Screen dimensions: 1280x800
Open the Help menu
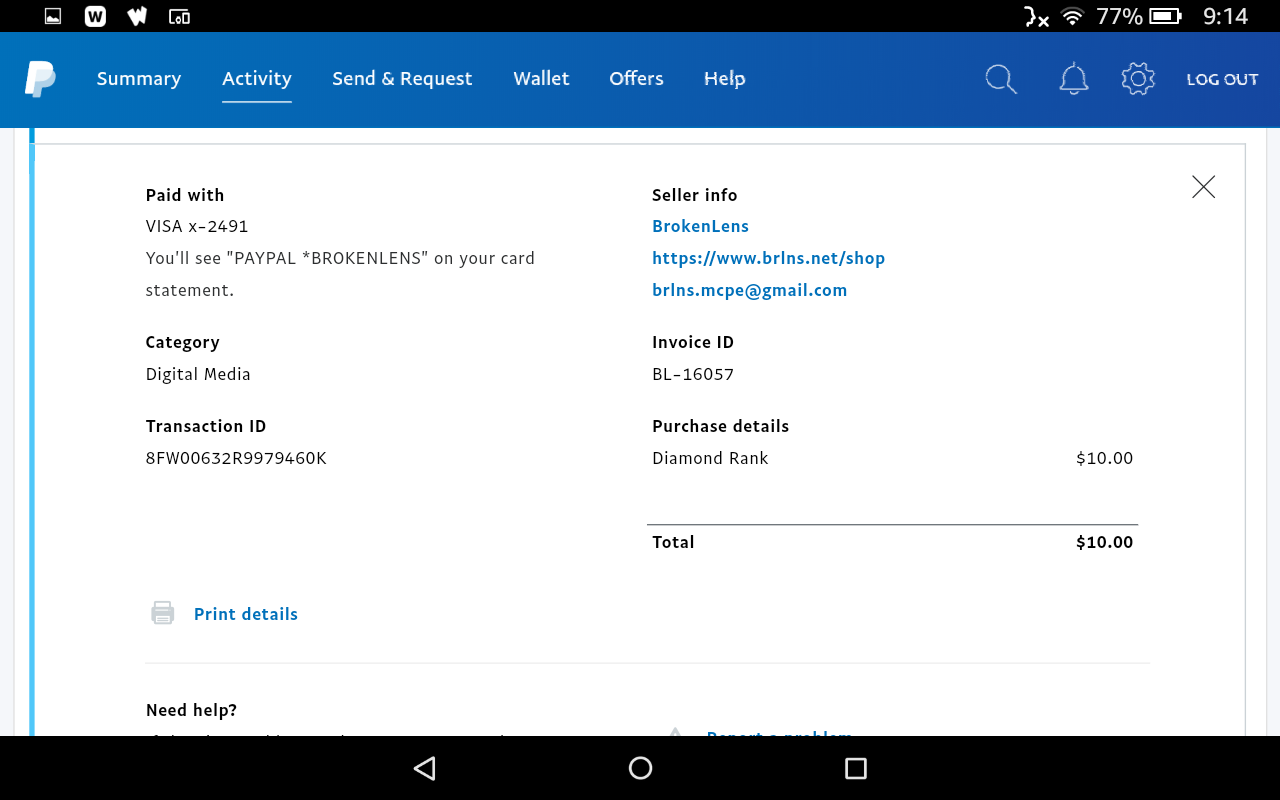(725, 79)
